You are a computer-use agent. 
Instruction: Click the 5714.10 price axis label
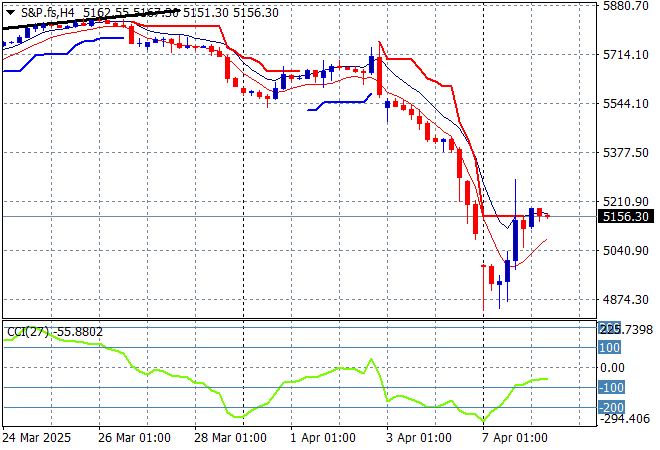coord(625,55)
